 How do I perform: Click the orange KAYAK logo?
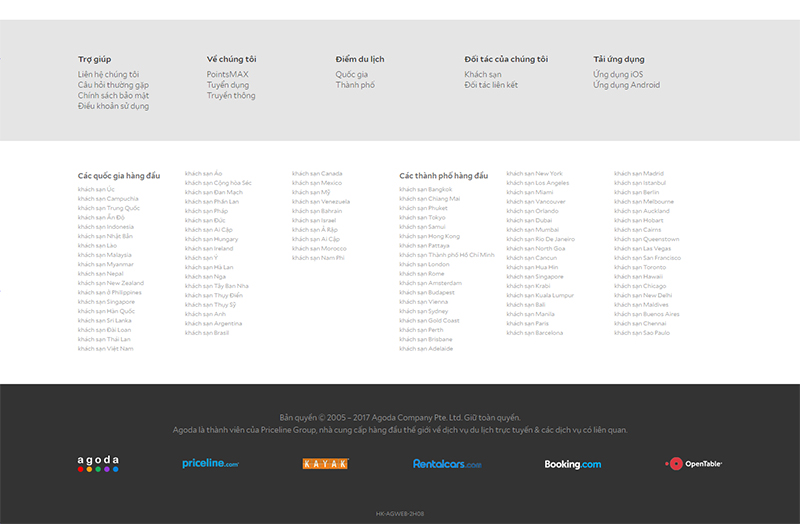point(325,464)
